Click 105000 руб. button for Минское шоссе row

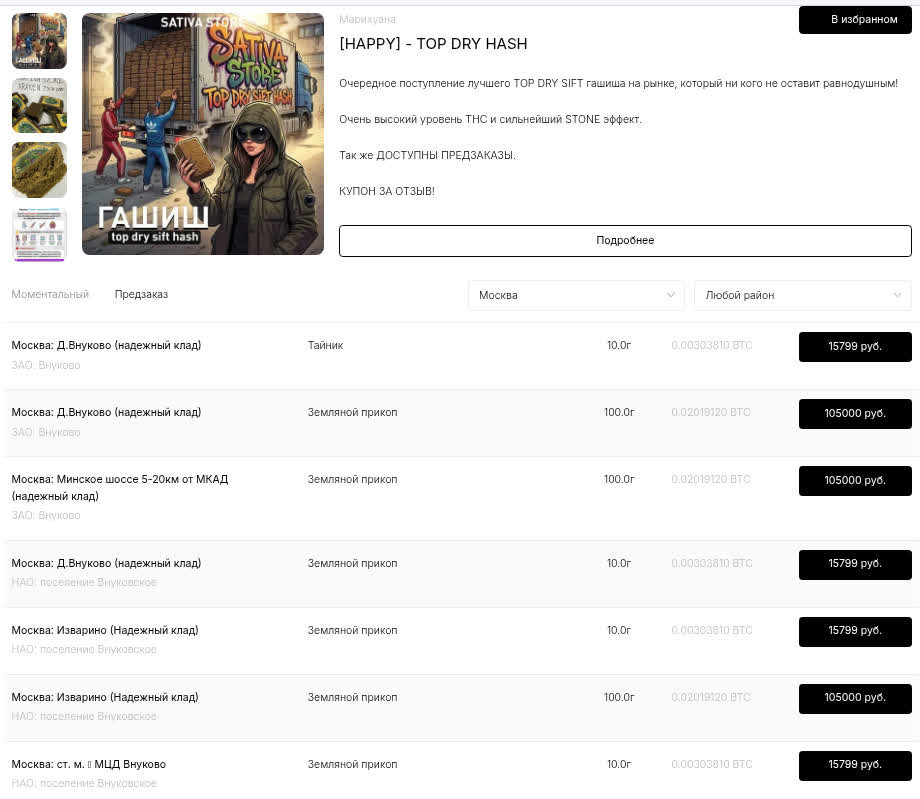pos(855,480)
